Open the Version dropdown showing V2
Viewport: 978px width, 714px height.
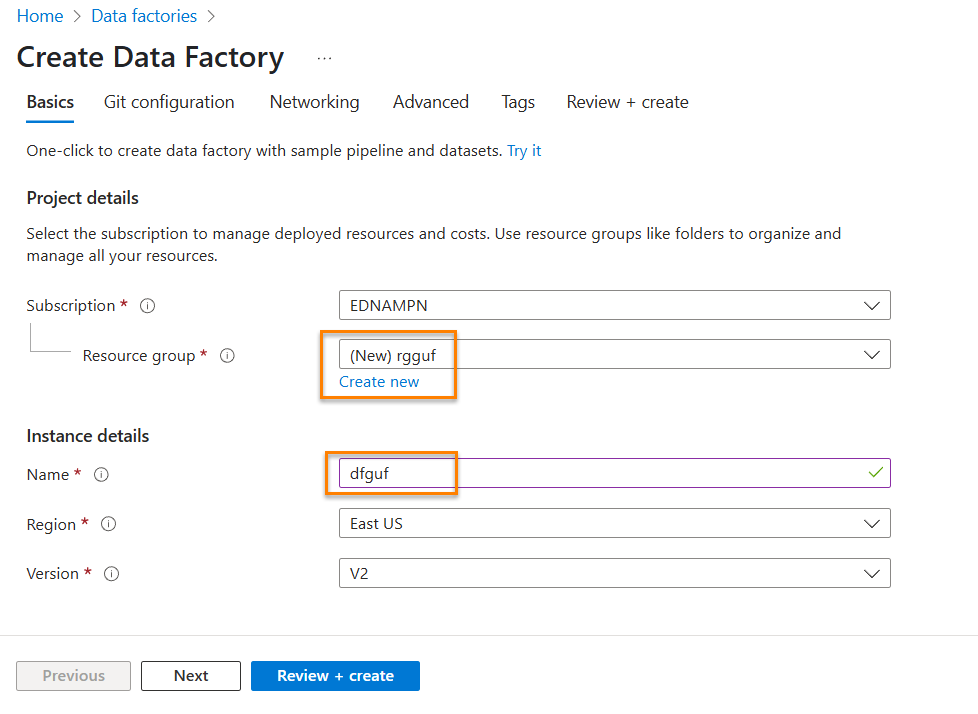tap(614, 573)
